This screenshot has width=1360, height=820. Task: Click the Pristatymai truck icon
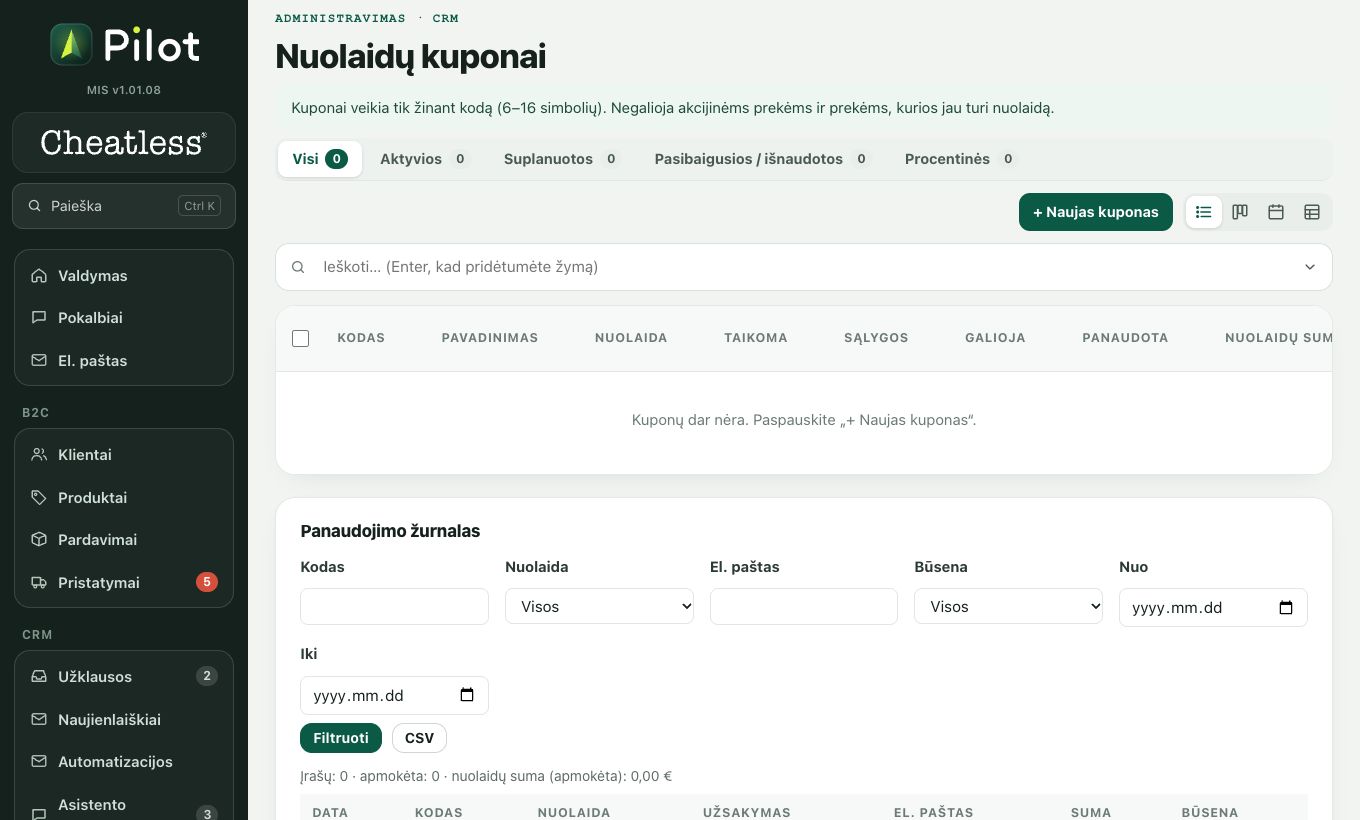[39, 583]
